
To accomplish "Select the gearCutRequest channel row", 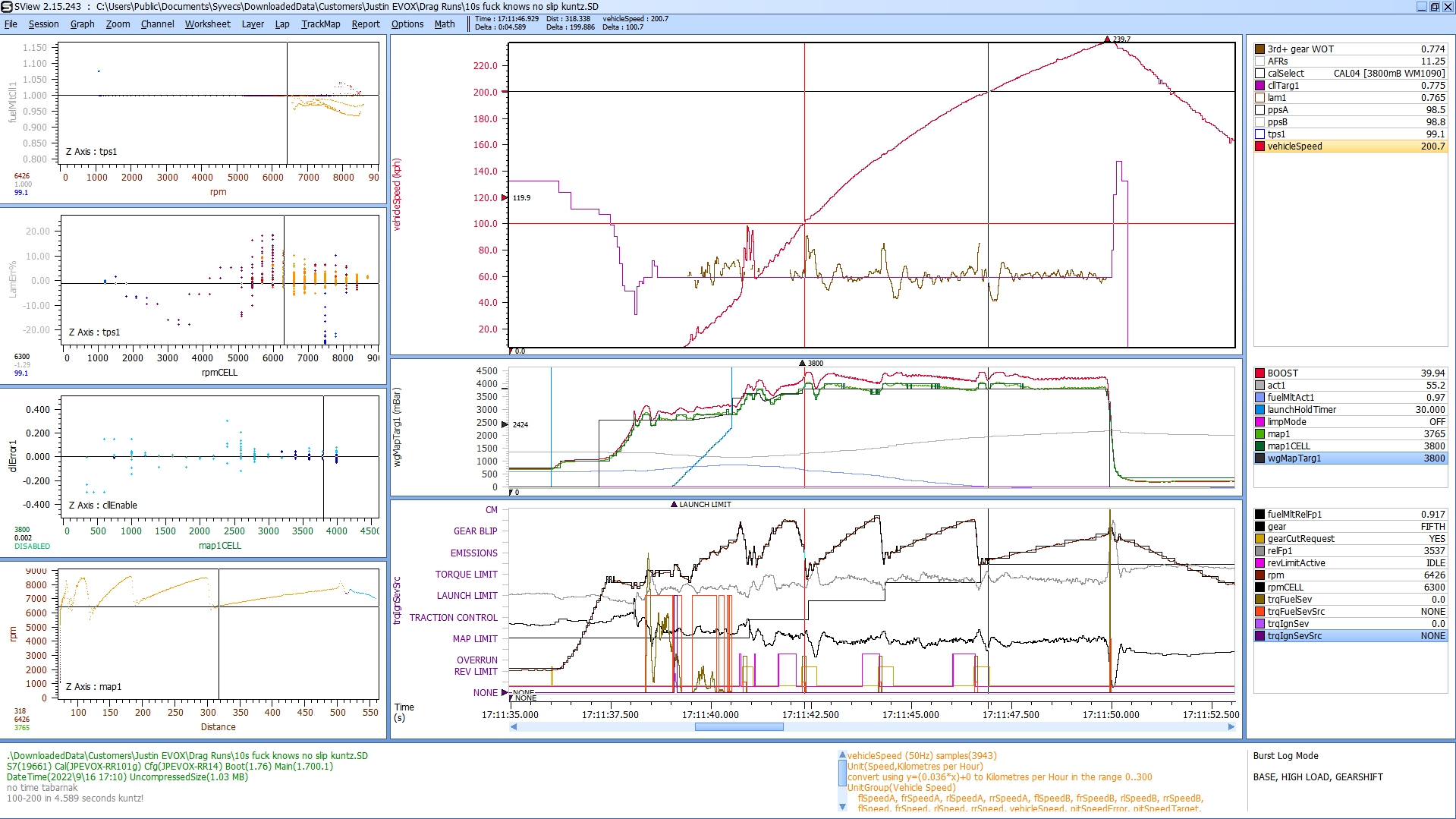I will pos(1351,539).
